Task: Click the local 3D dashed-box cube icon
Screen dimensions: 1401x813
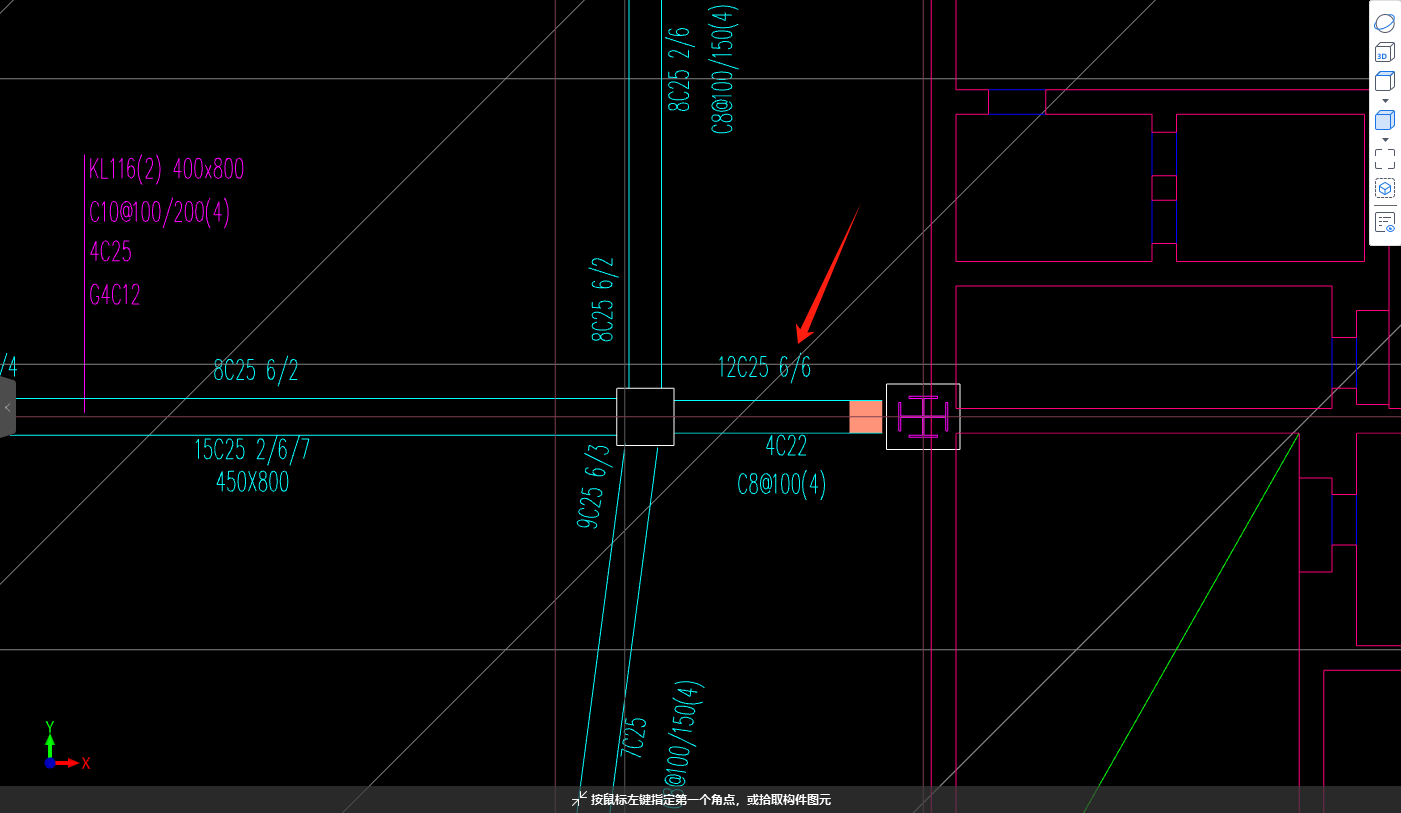Action: coord(1384,188)
